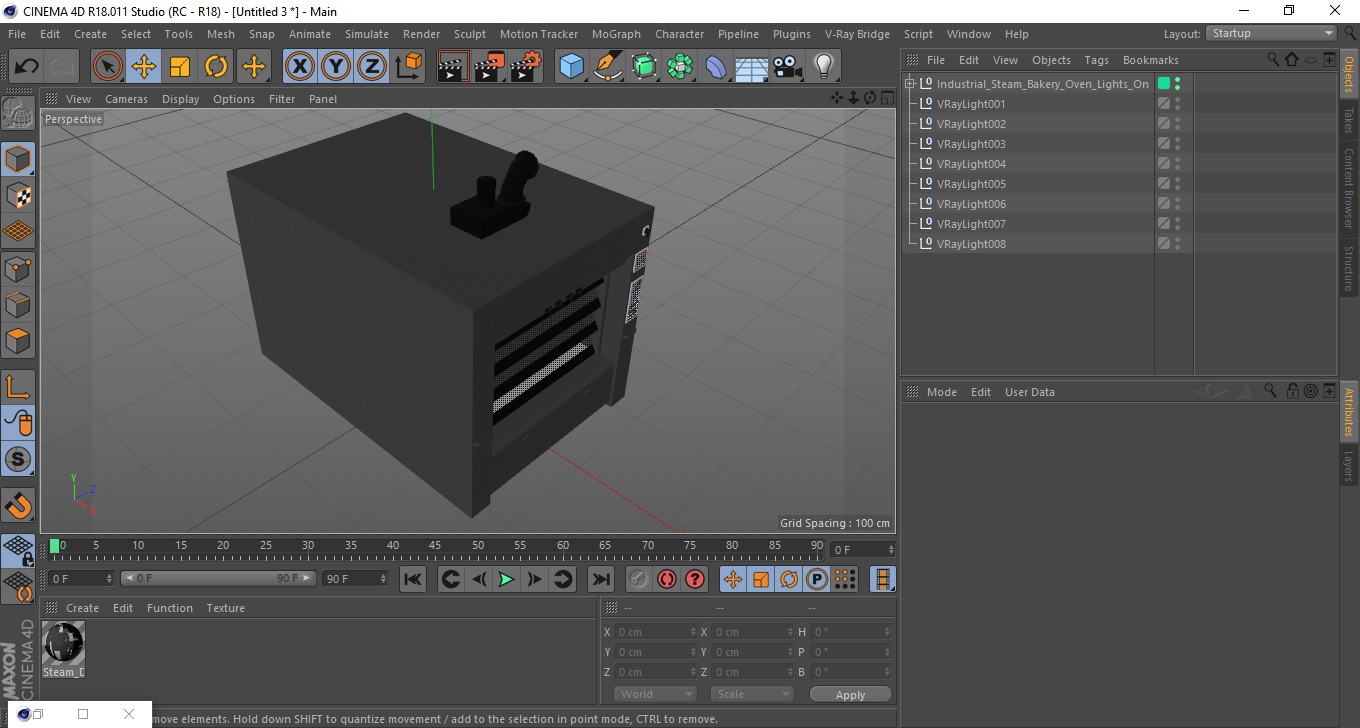This screenshot has height=728, width=1360.
Task: Toggle visibility dots for Industrial_Steam_Bakery_Oven_Lights_On
Action: pos(1178,84)
